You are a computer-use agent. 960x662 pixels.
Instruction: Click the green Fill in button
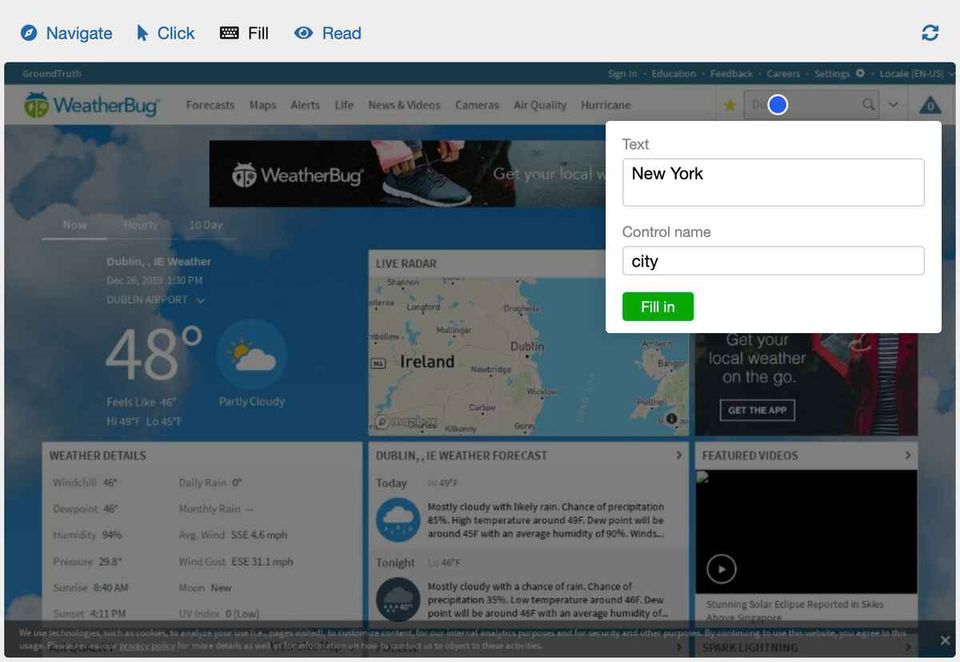[x=658, y=306]
